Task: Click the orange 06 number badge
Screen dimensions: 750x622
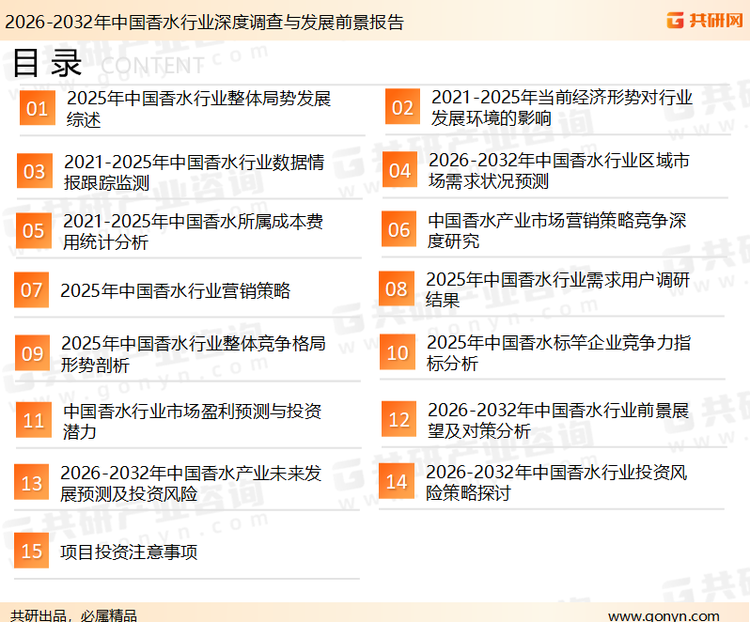Action: point(399,229)
